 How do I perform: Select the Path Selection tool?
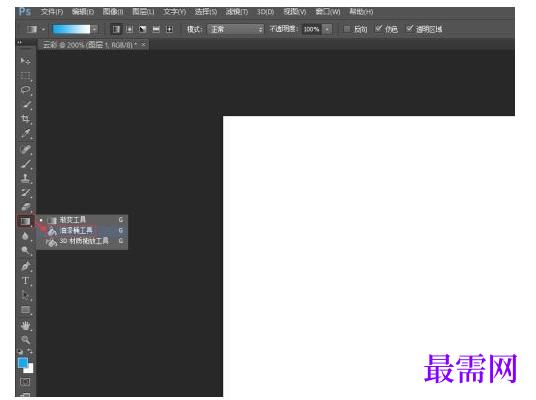26,295
